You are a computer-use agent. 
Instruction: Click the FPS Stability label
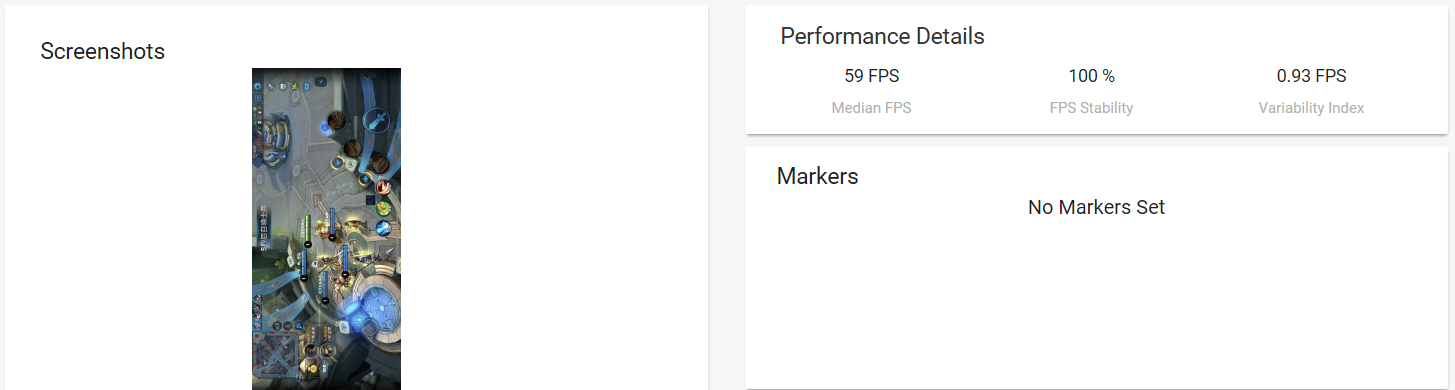pos(1092,108)
